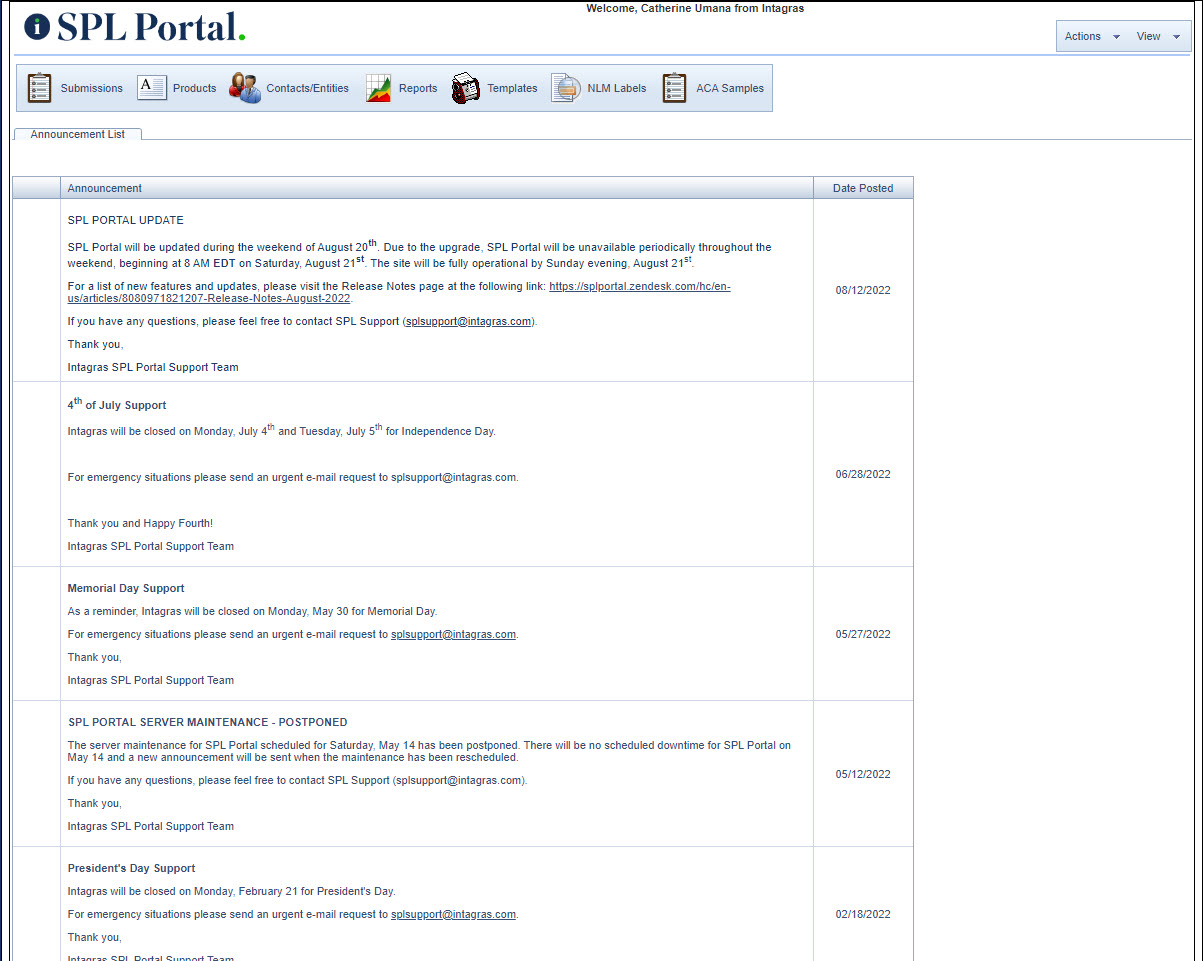Click the date 05/12/2022

(863, 774)
